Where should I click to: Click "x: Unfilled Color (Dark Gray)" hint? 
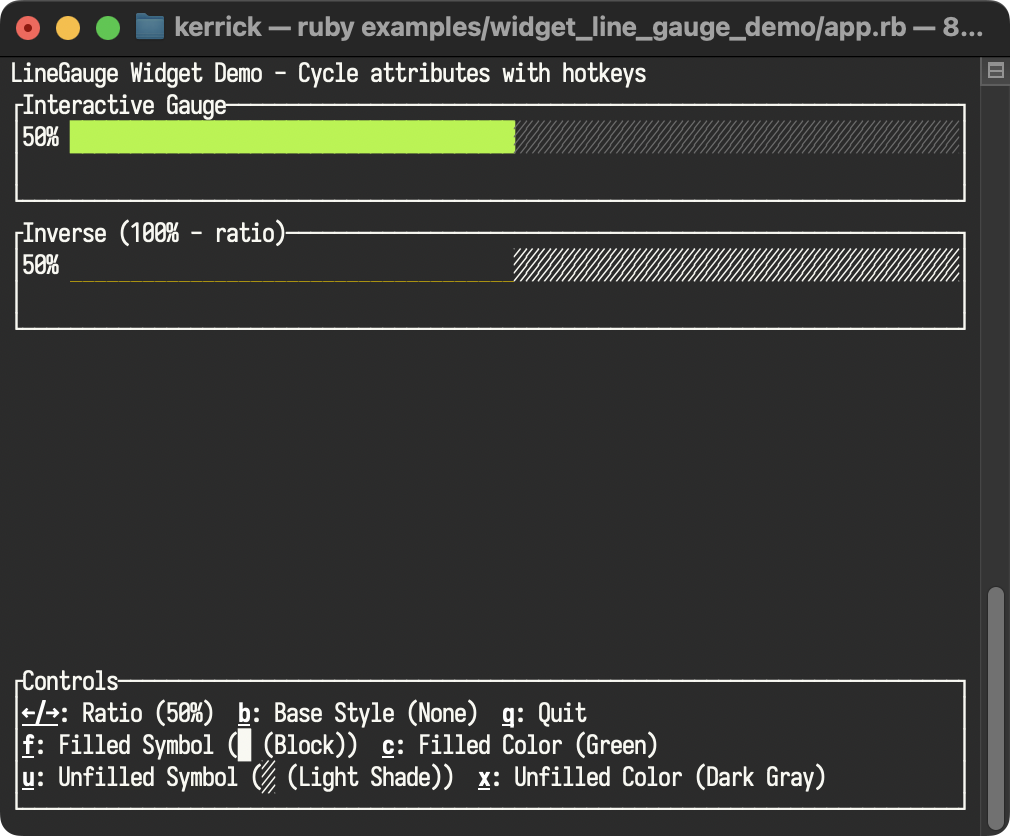coord(652,777)
